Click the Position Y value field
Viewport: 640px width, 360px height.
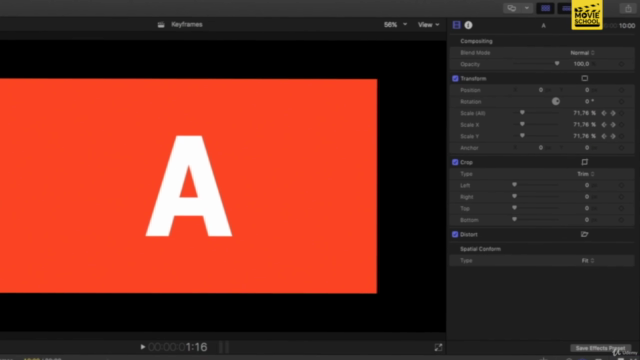tap(587, 90)
